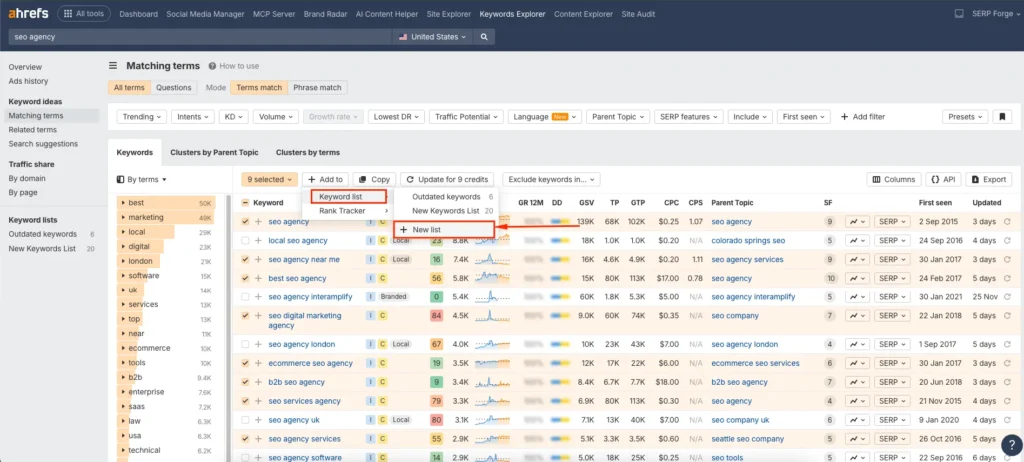This screenshot has width=1024, height=462.
Task: Open the SERP features filter dropdown
Action: (x=688, y=117)
